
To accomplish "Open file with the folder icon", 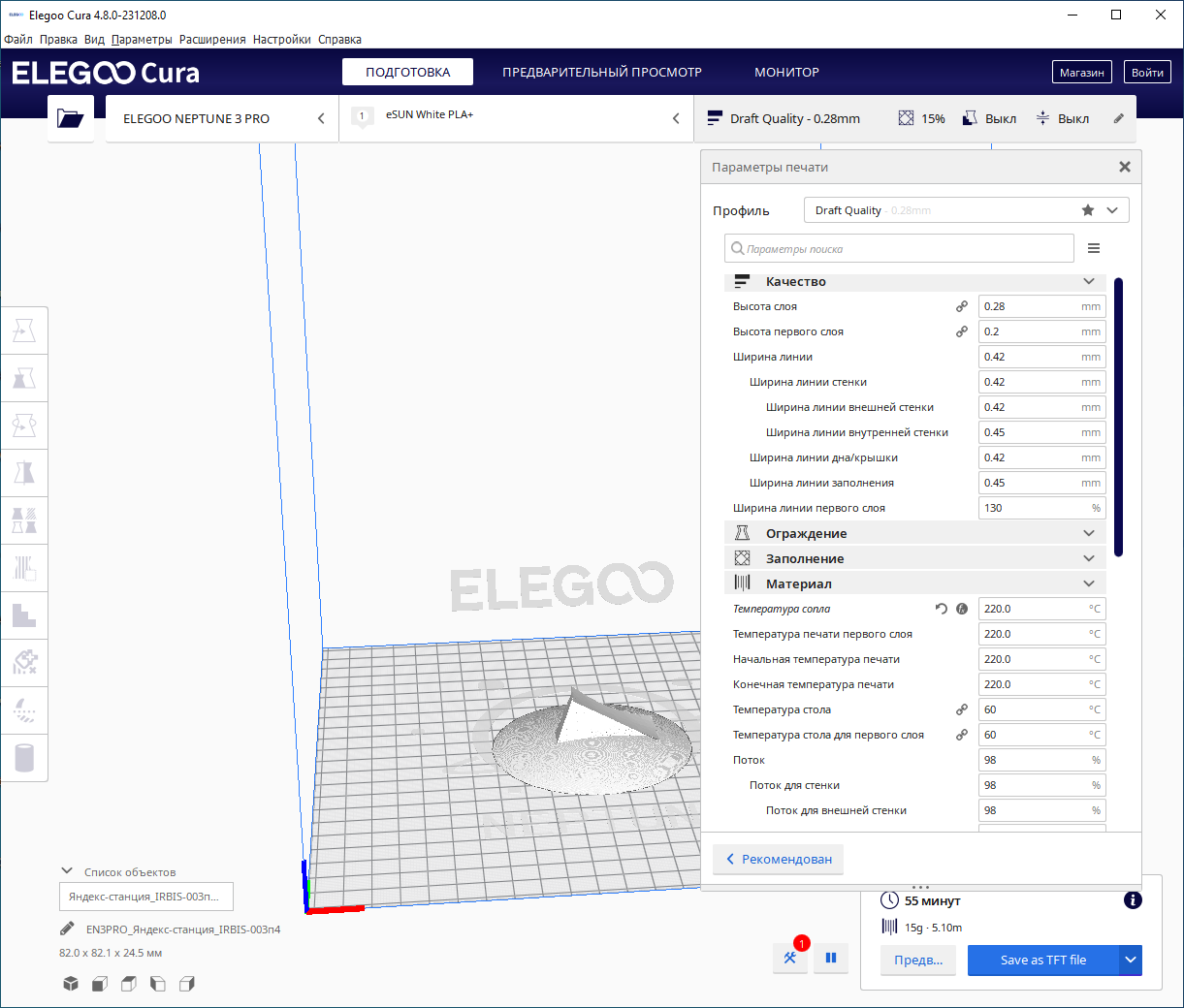I will (71, 118).
